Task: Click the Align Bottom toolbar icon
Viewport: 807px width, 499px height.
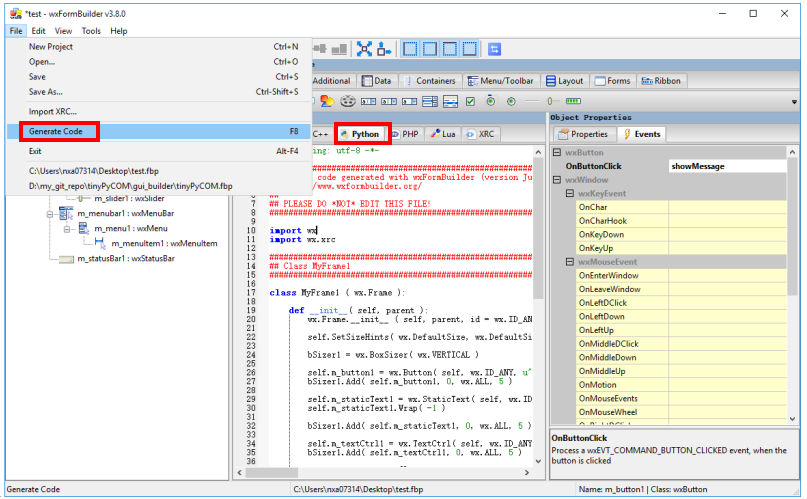Action: point(339,49)
